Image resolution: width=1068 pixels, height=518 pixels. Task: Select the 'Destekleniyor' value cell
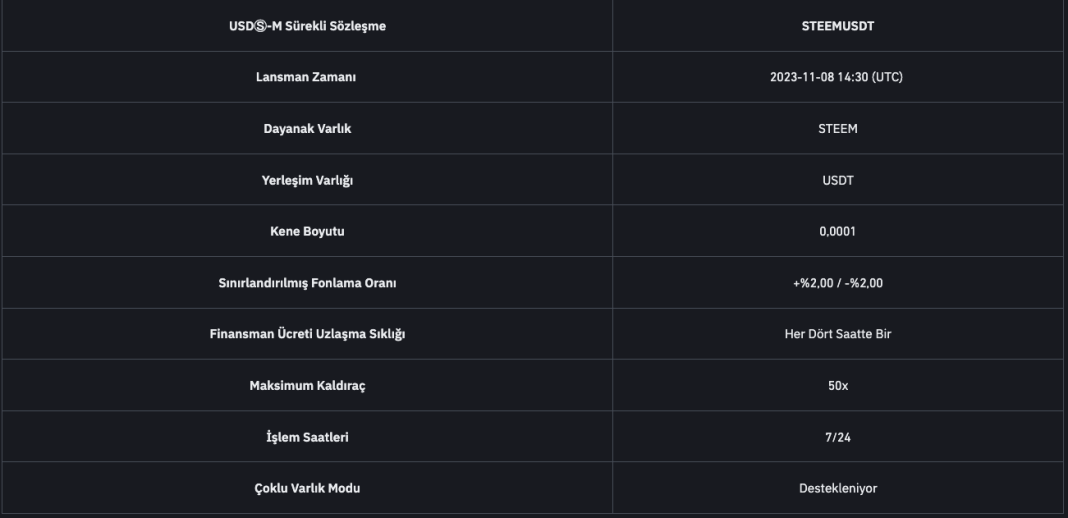(x=840, y=488)
